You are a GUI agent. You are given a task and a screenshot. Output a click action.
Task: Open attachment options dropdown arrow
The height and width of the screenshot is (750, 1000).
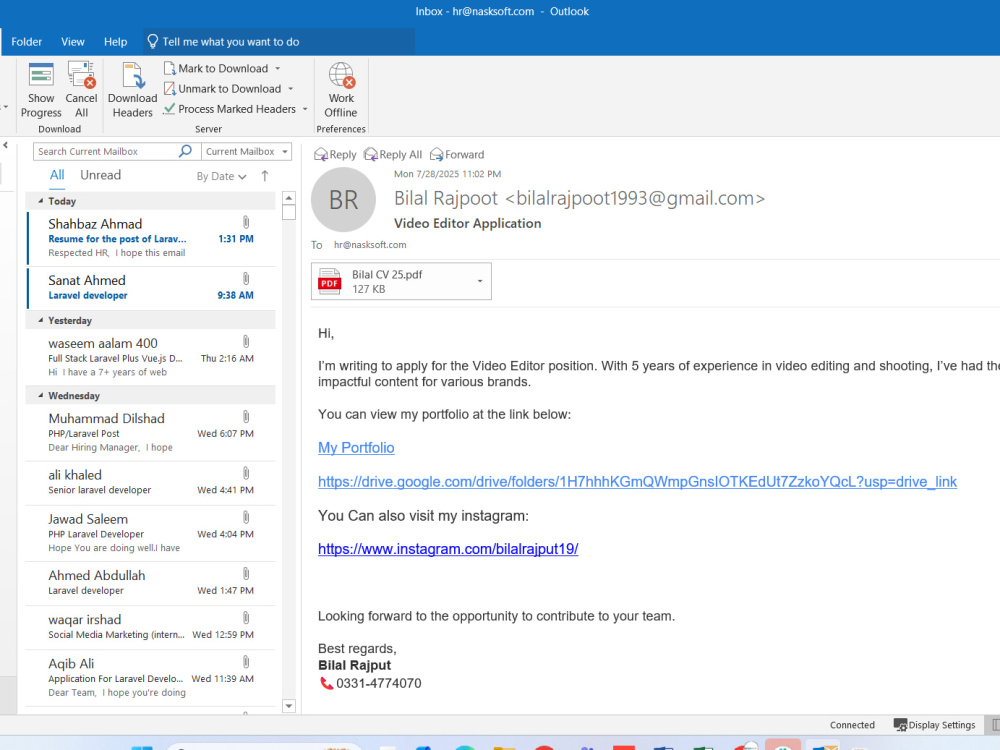pos(480,281)
